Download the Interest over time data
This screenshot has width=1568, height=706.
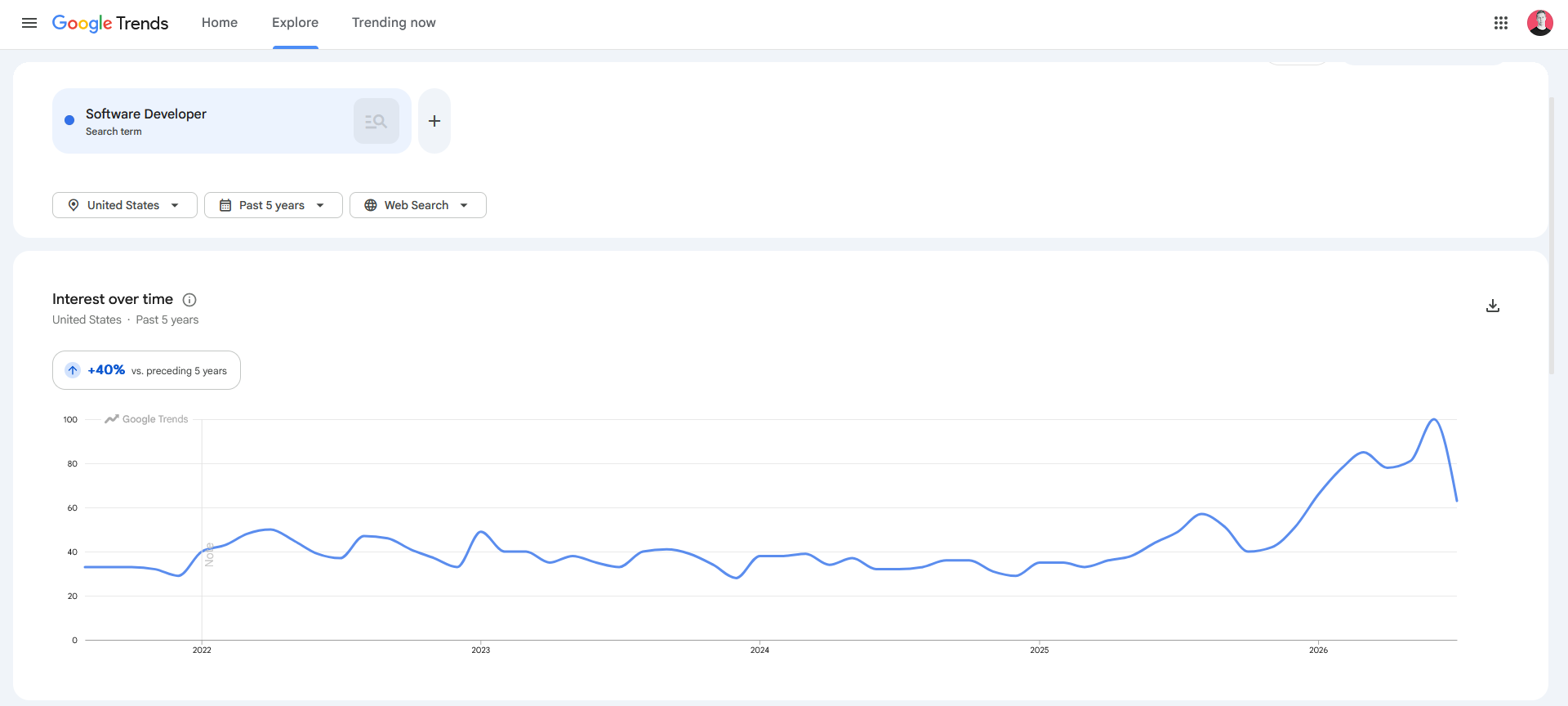[1493, 306]
